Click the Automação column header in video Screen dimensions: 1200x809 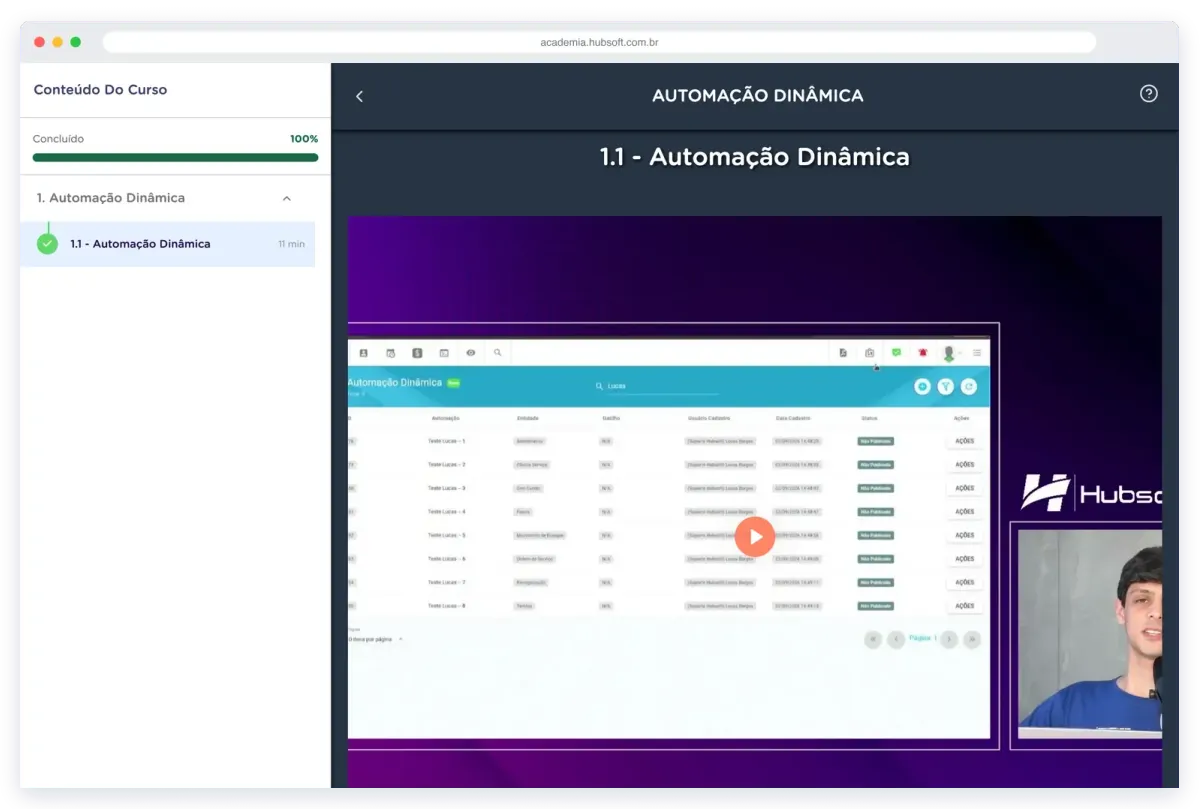[x=446, y=418]
